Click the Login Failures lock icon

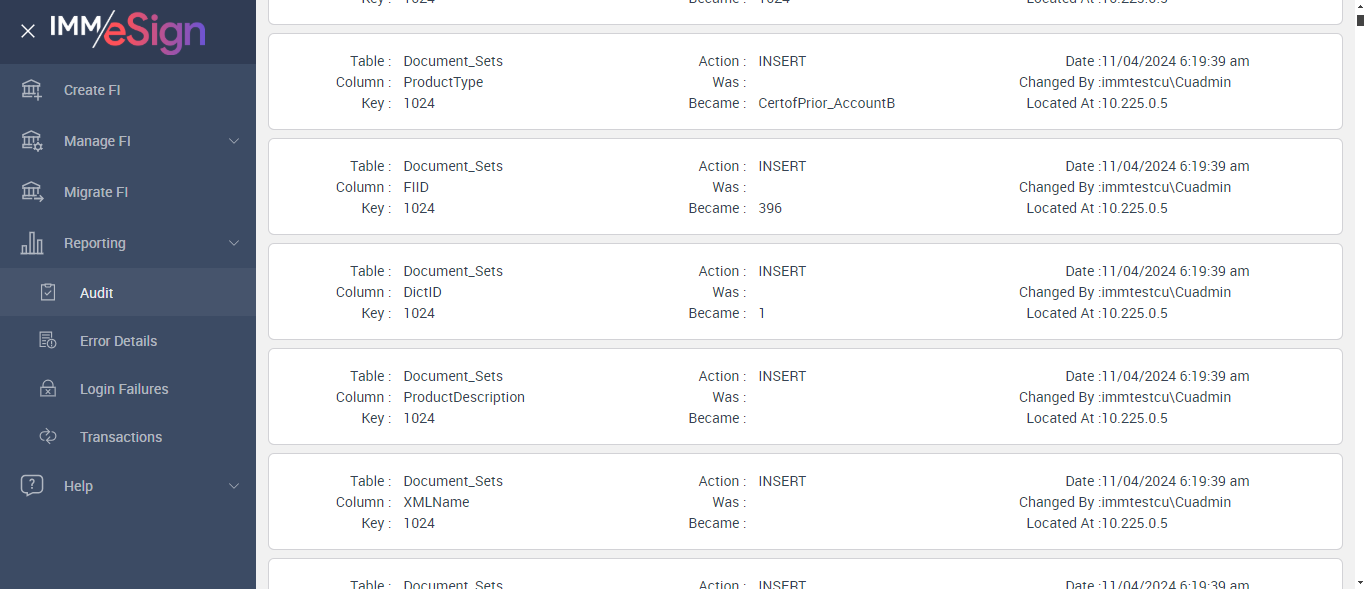point(48,389)
